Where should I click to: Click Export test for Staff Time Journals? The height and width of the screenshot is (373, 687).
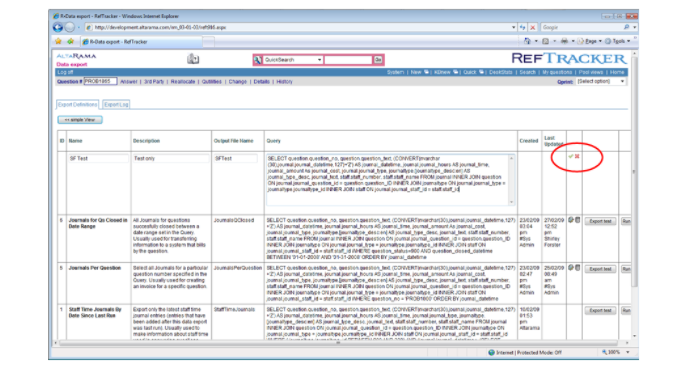click(x=600, y=310)
